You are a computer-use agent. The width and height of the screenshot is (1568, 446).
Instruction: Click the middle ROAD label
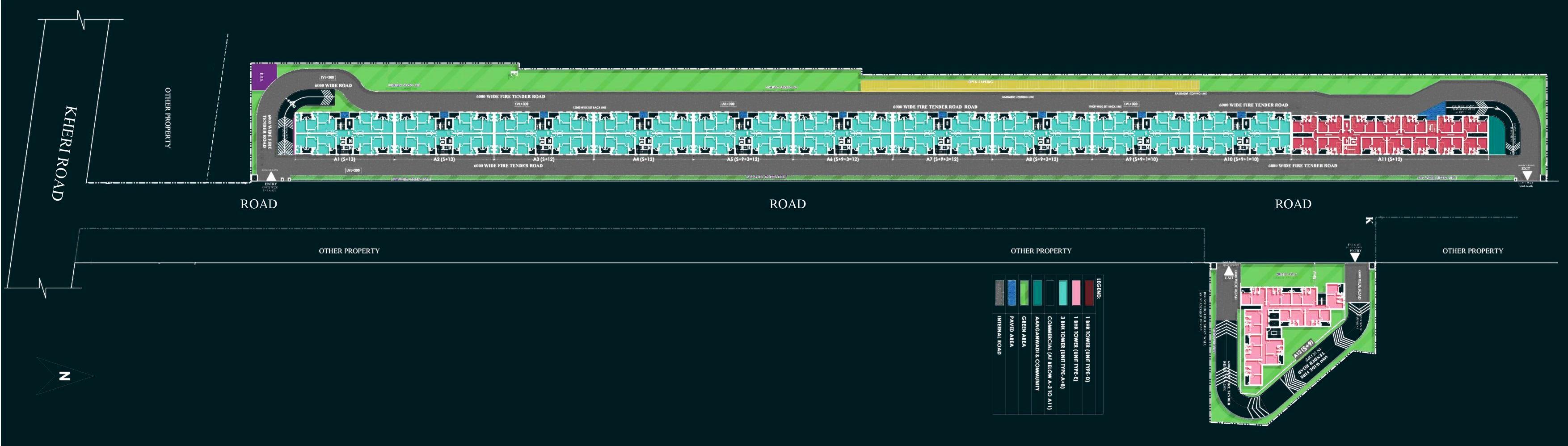coord(787,204)
